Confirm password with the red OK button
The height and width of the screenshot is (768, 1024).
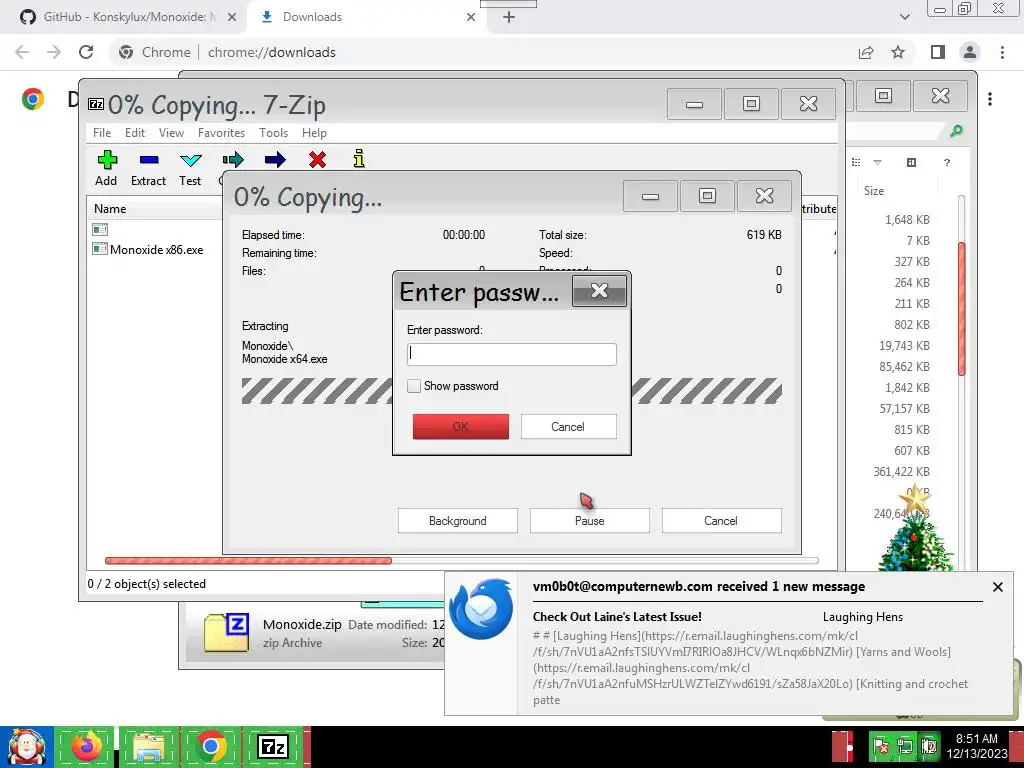460,426
